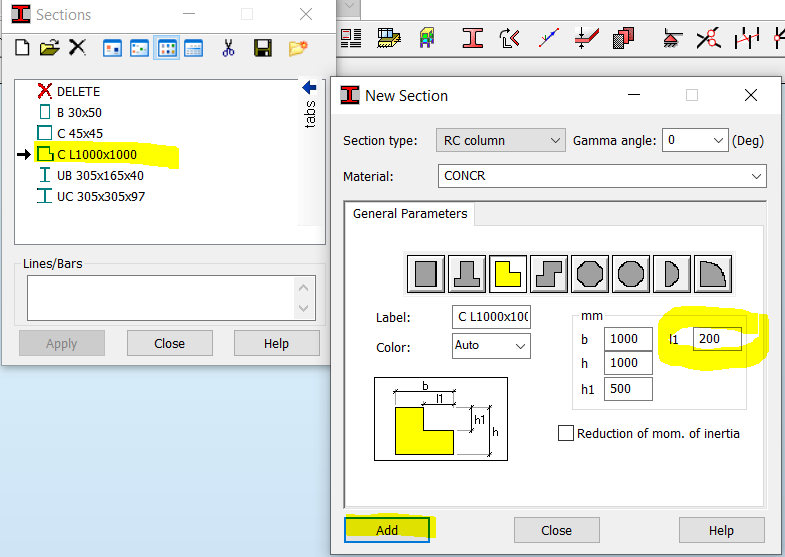Click the supports icon in main toolbar

[x=672, y=38]
